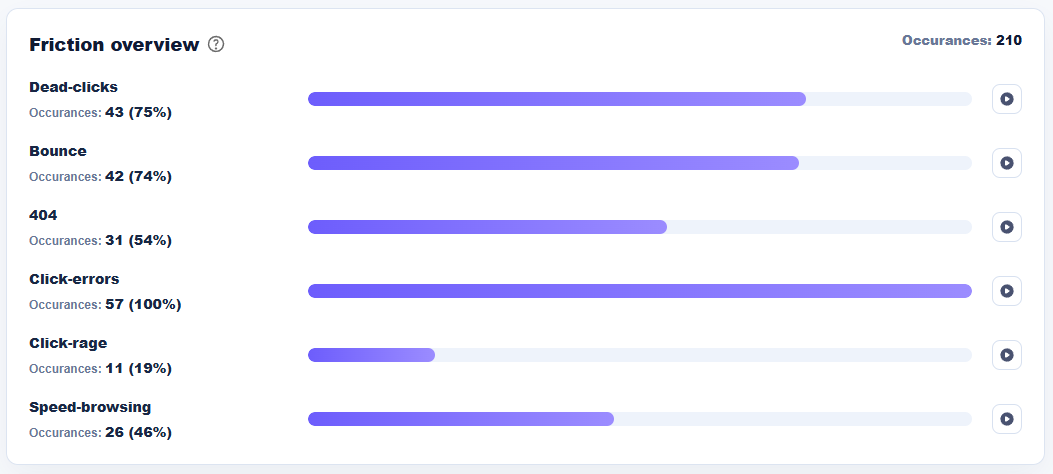
Task: Click the Bounce progress bar
Action: (x=640, y=163)
